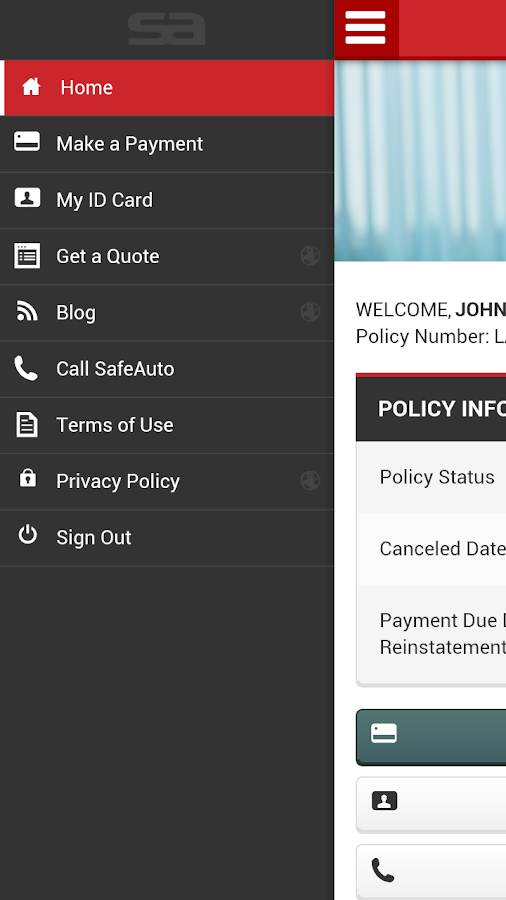The image size is (506, 900).
Task: Click the RSS feed icon beside Blog
Action: [x=27, y=311]
